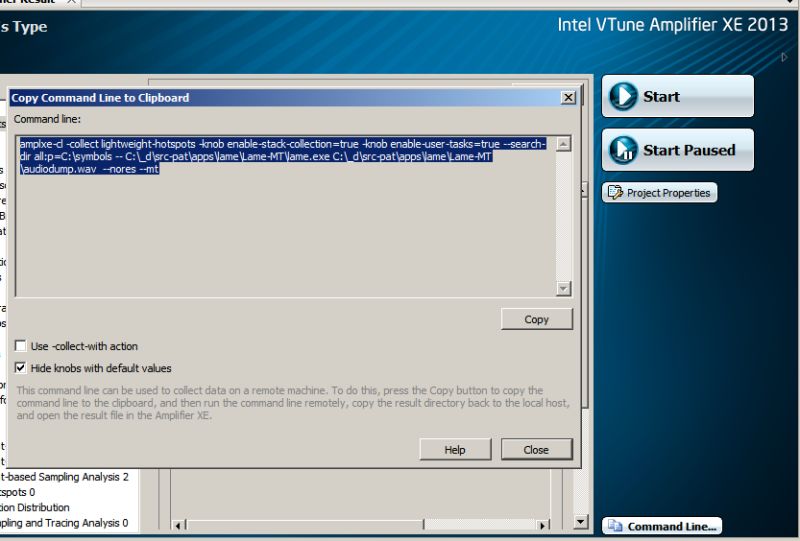This screenshot has height=541, width=800.
Task: Click inside the command line text box
Action: [286, 216]
